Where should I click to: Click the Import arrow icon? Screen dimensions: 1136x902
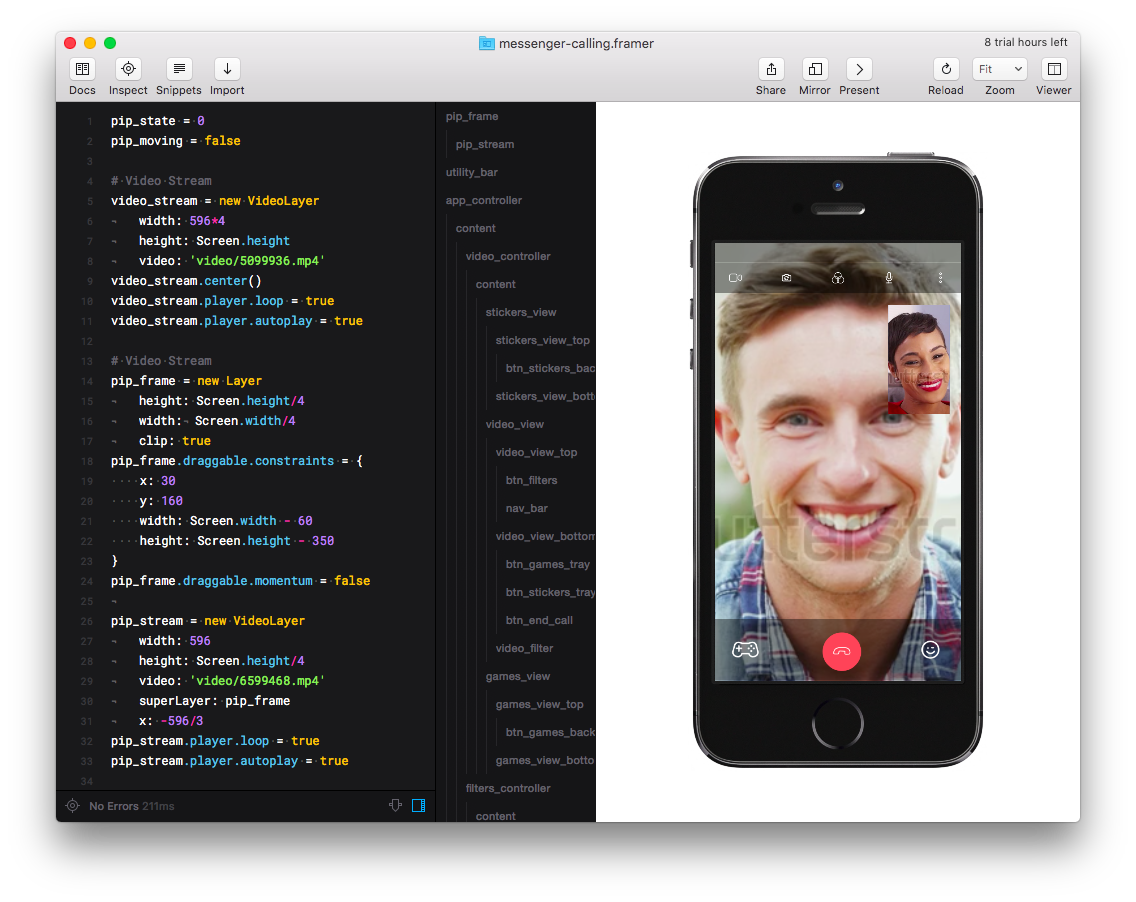(x=227, y=69)
